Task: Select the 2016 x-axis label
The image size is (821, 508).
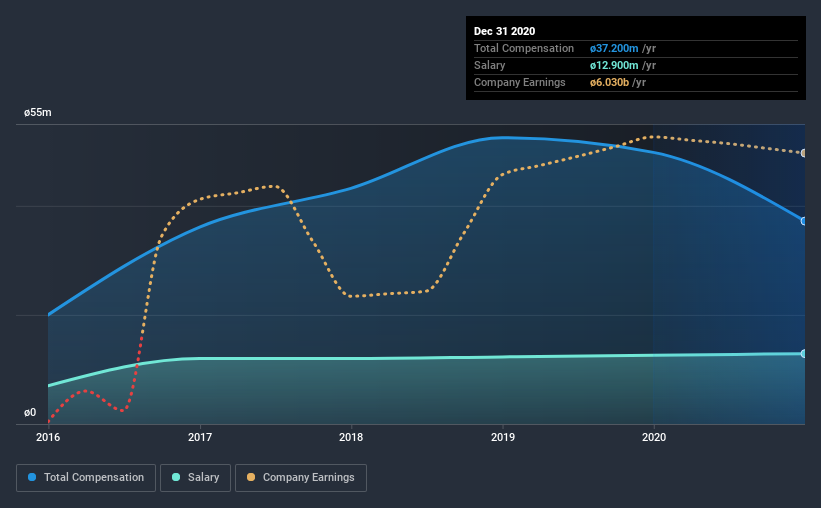Action: 48,437
